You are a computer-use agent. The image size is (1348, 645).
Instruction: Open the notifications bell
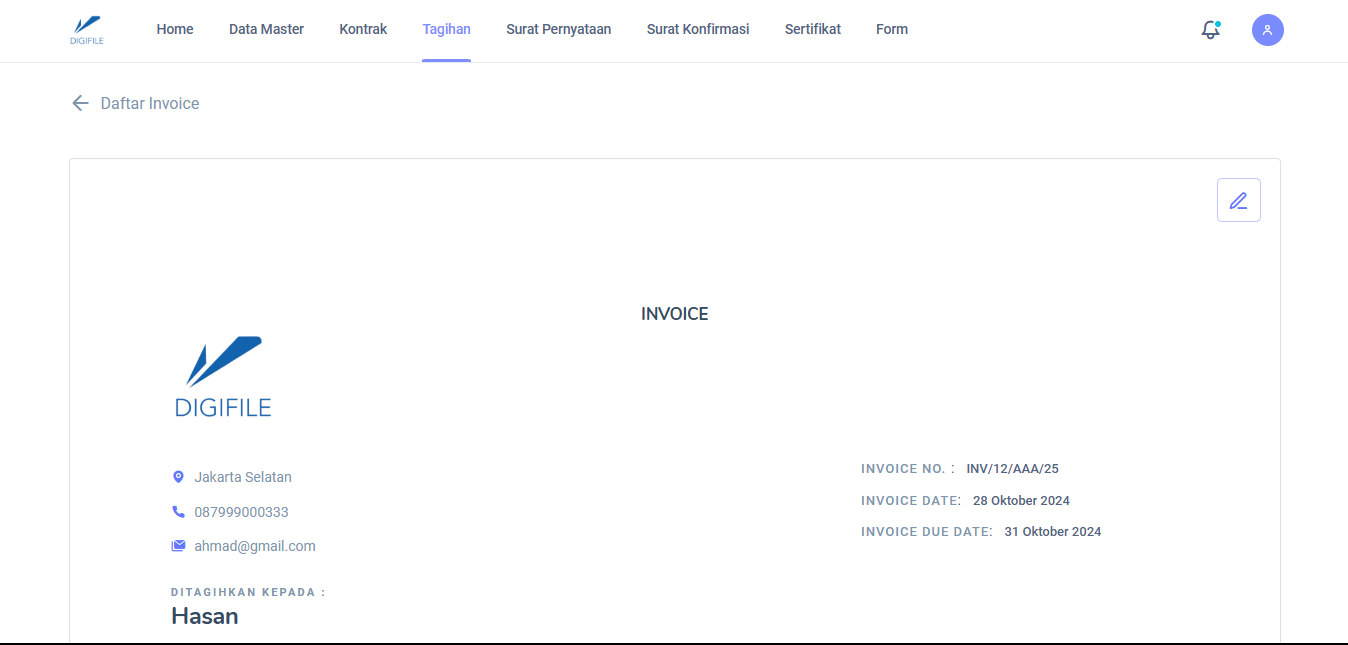(x=1211, y=30)
